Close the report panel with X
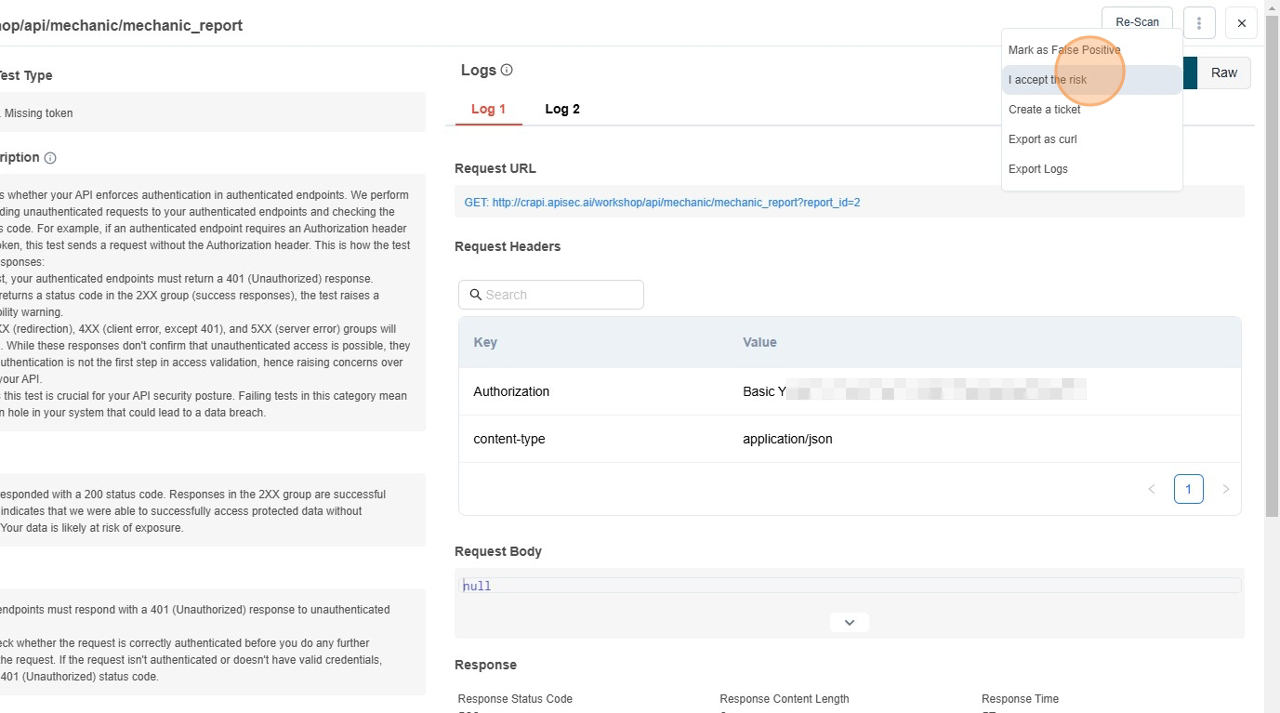The height and width of the screenshot is (713, 1280). click(1241, 23)
